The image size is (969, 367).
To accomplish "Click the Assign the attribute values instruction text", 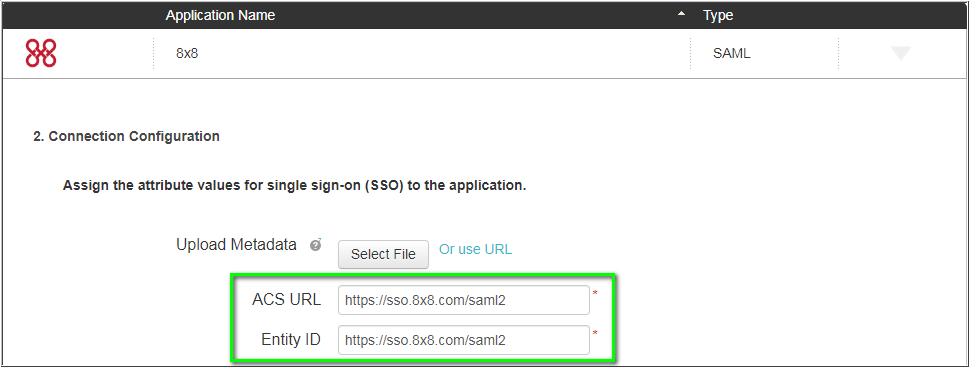I will click(294, 185).
